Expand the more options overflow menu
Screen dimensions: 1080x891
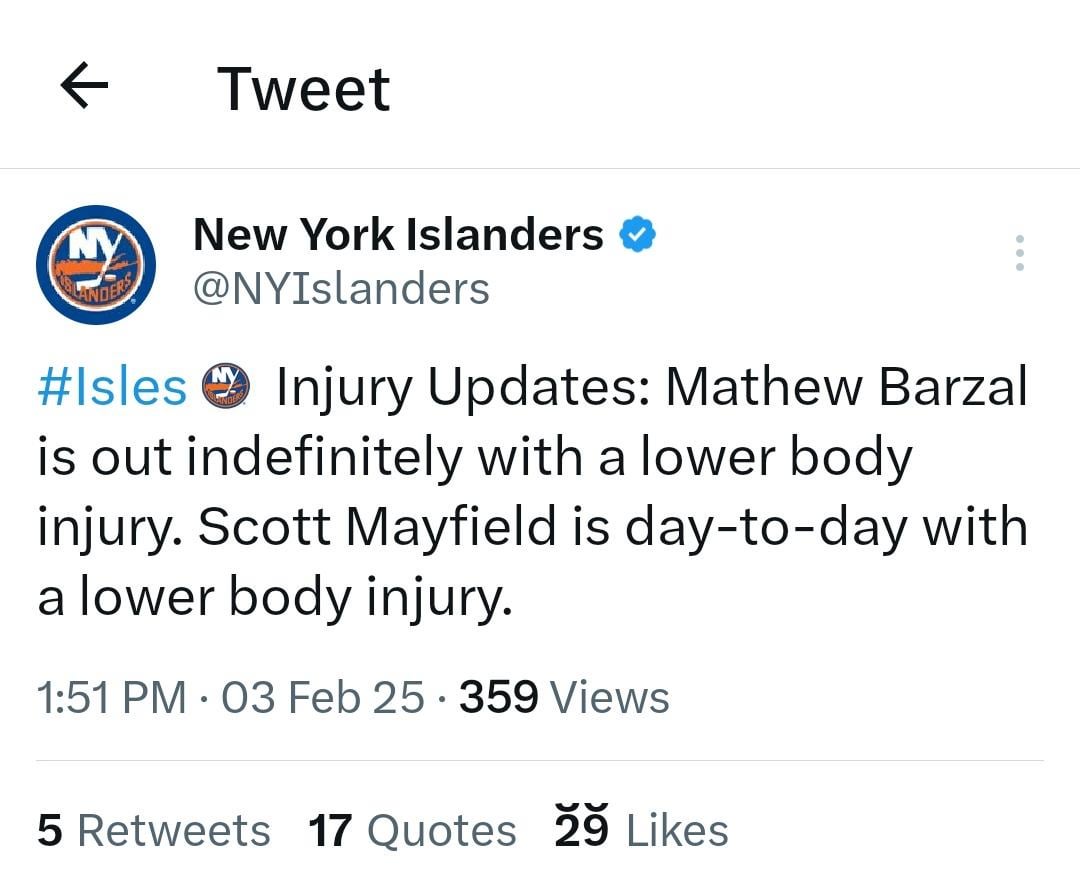click(x=1019, y=253)
